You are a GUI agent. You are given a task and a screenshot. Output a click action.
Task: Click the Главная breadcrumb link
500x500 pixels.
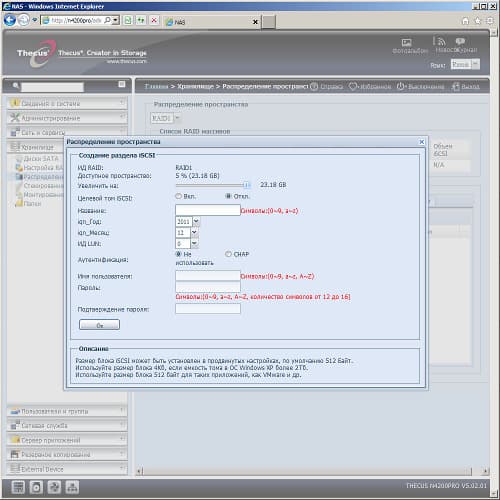156,86
